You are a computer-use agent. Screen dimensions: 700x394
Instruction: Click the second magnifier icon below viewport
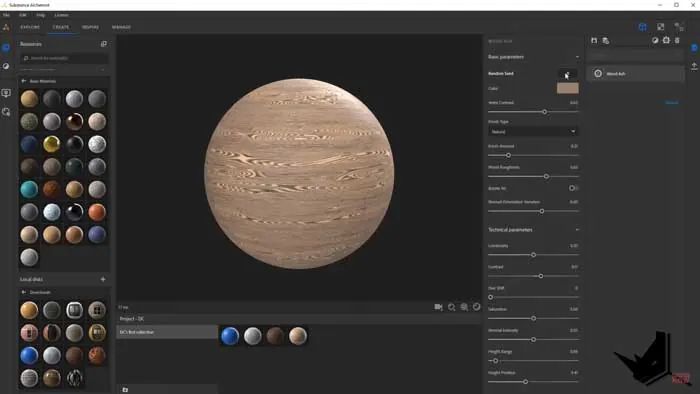click(464, 307)
